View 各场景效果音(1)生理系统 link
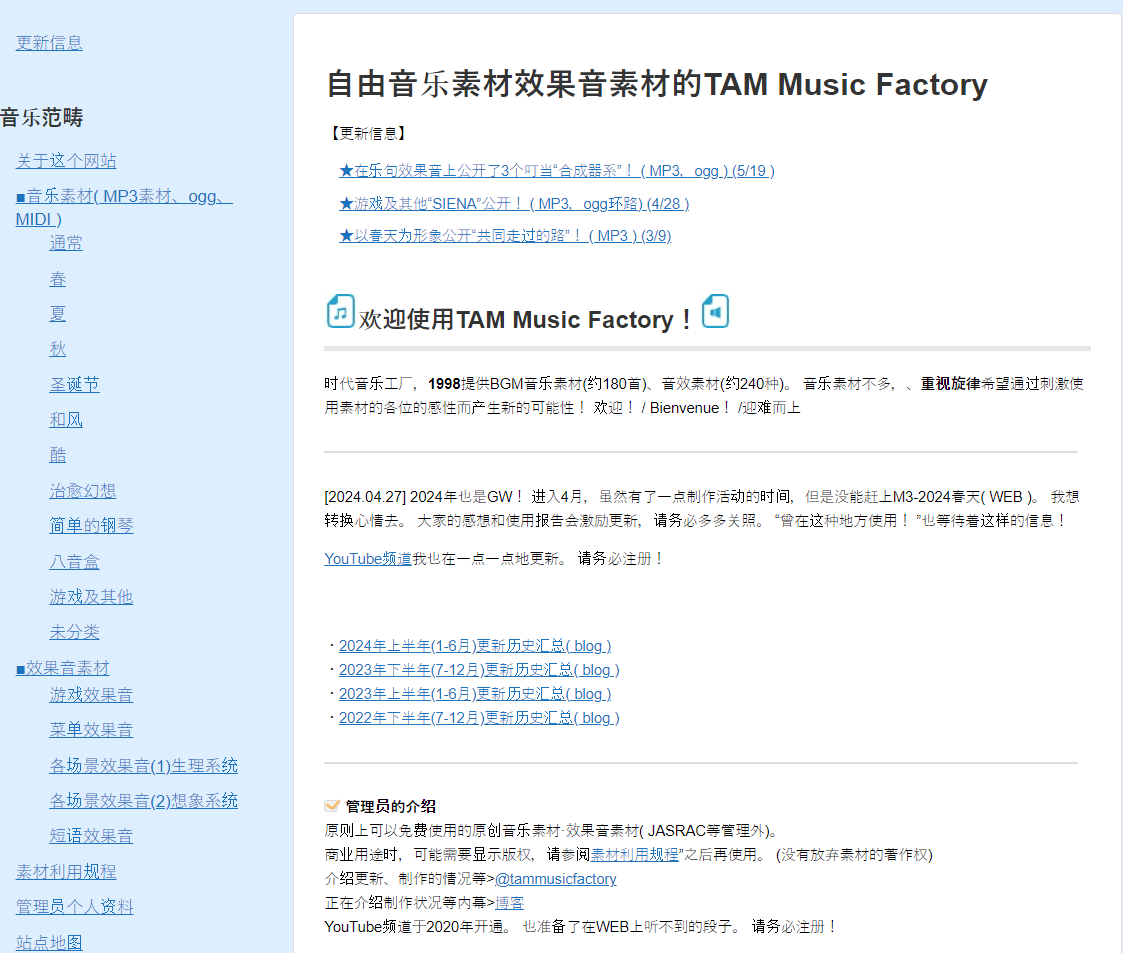 point(143,765)
